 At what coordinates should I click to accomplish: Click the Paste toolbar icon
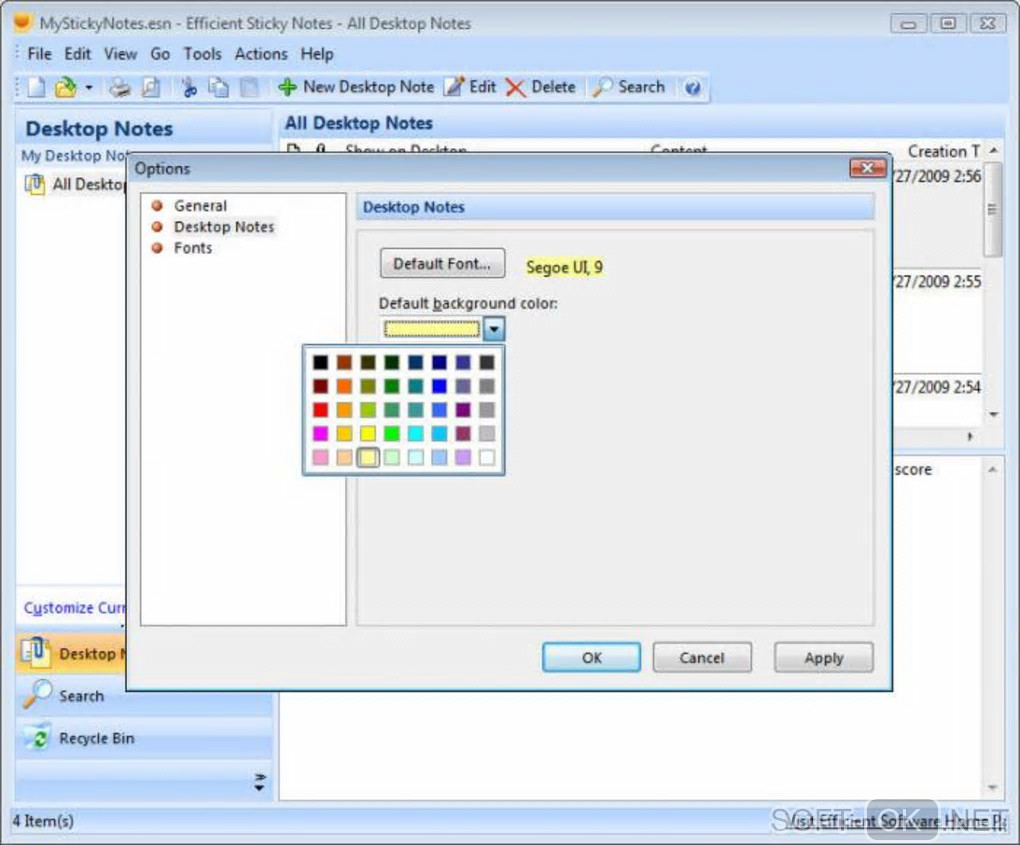click(249, 87)
